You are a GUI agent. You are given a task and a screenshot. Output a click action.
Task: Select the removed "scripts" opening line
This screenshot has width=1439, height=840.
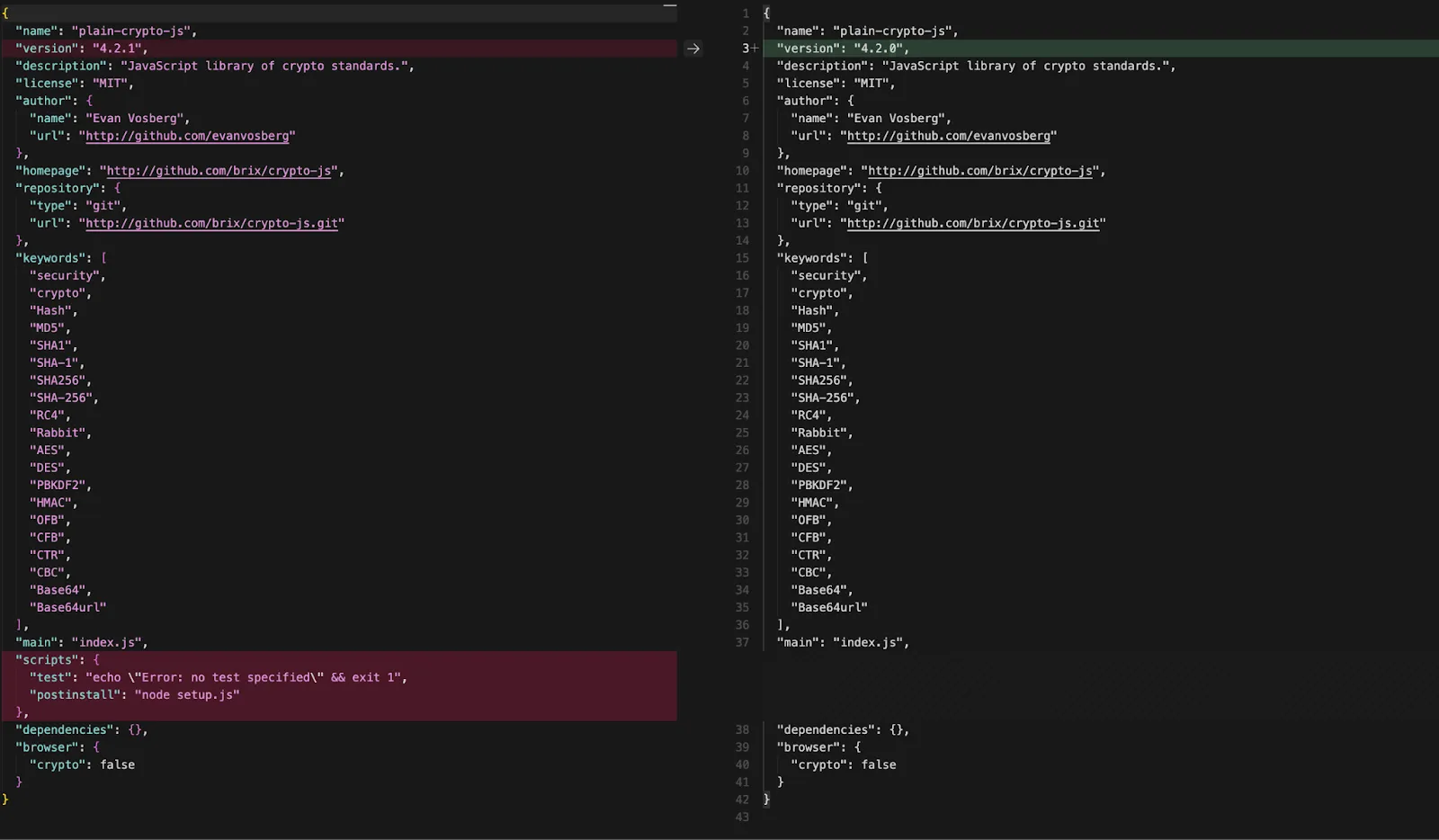pos(339,660)
